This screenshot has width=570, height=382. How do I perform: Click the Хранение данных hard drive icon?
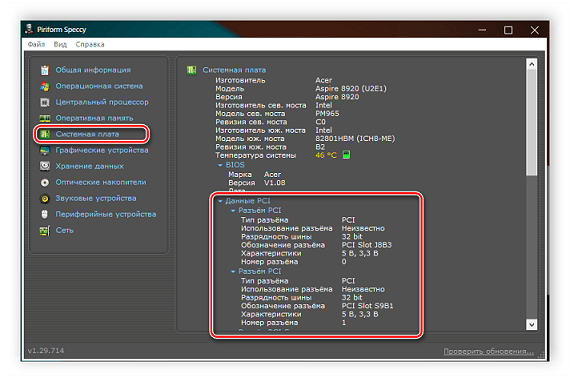(x=45, y=166)
